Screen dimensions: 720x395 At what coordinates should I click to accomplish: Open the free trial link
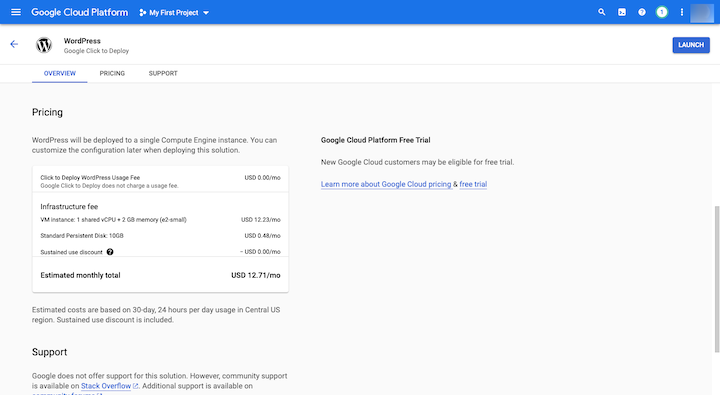click(x=473, y=184)
